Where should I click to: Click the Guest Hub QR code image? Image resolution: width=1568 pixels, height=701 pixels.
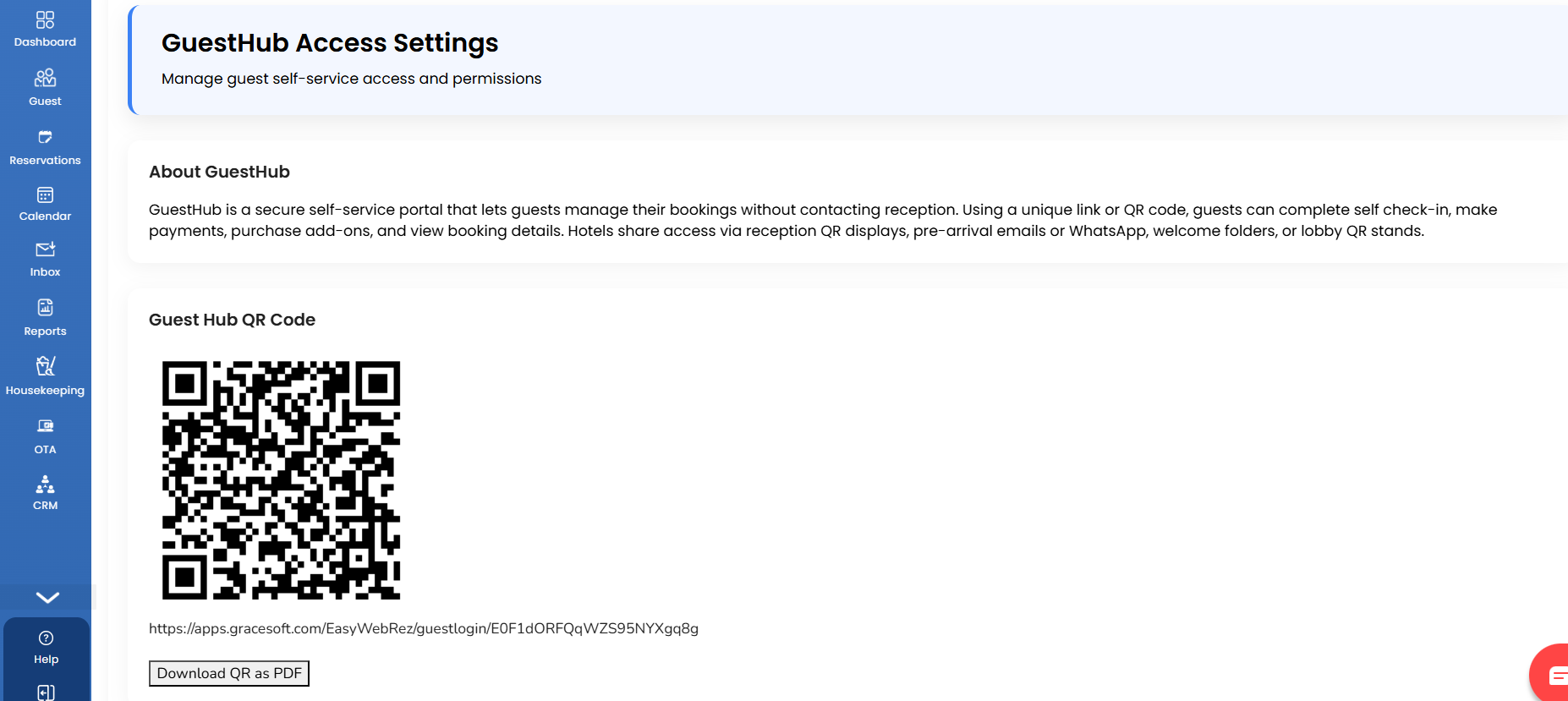tap(281, 480)
